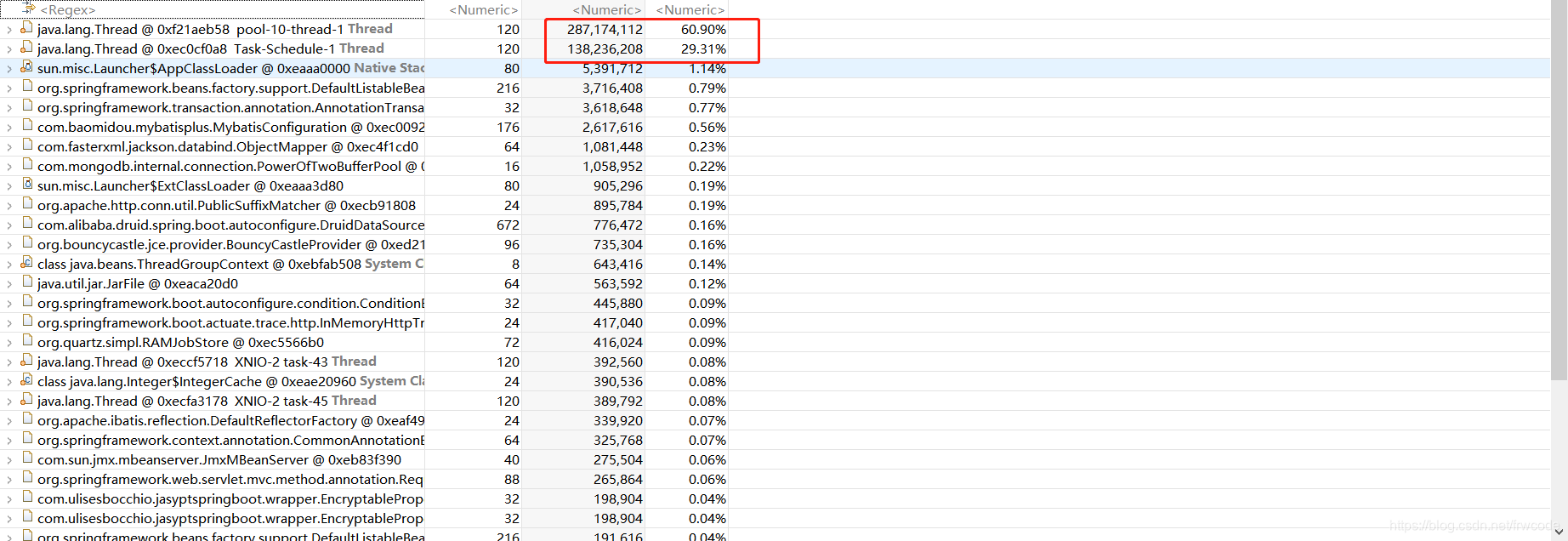Click the InMemoryHttpTr object icon

(x=27, y=322)
